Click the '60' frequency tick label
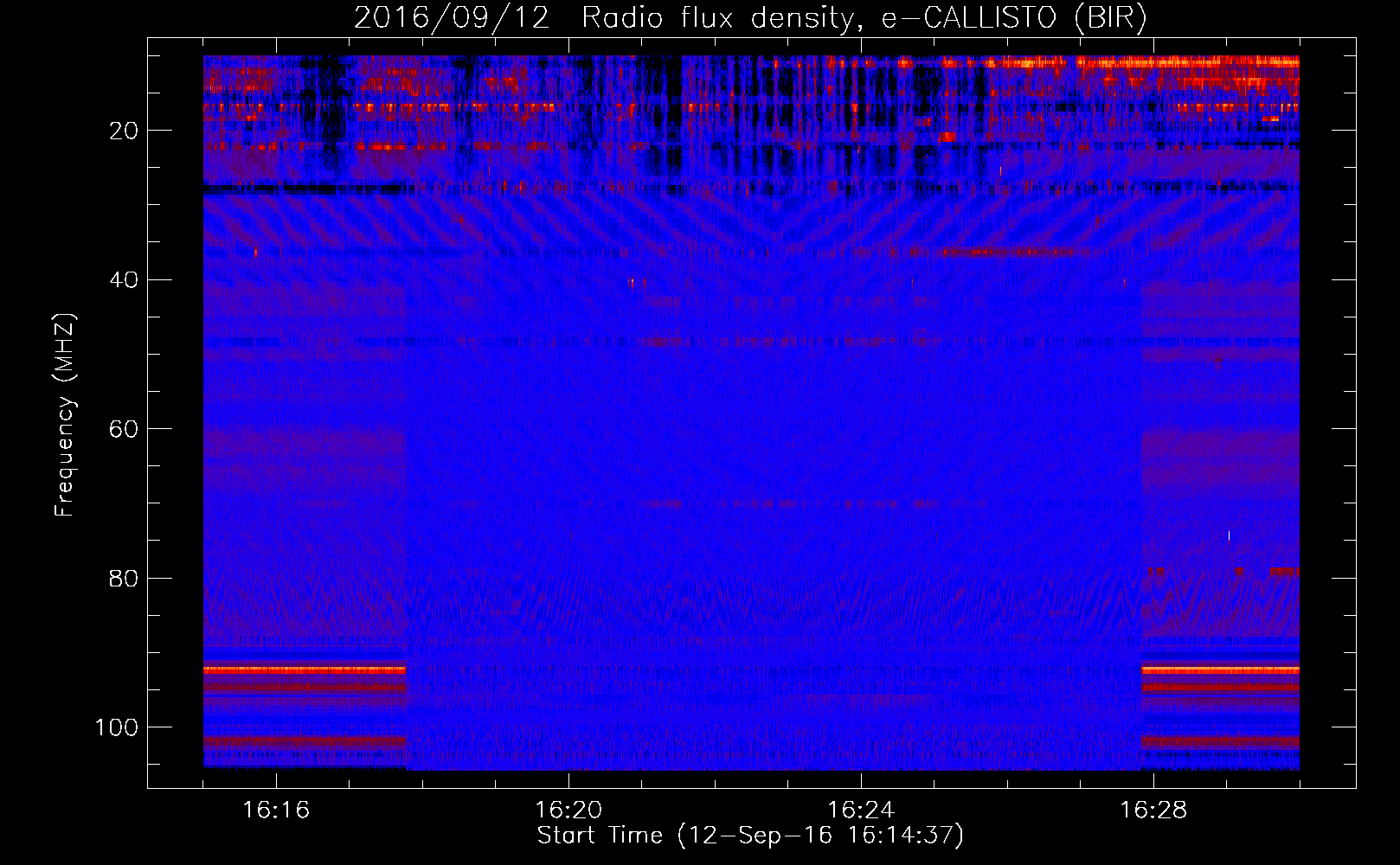Screen dimensions: 1400x865 pos(124,429)
